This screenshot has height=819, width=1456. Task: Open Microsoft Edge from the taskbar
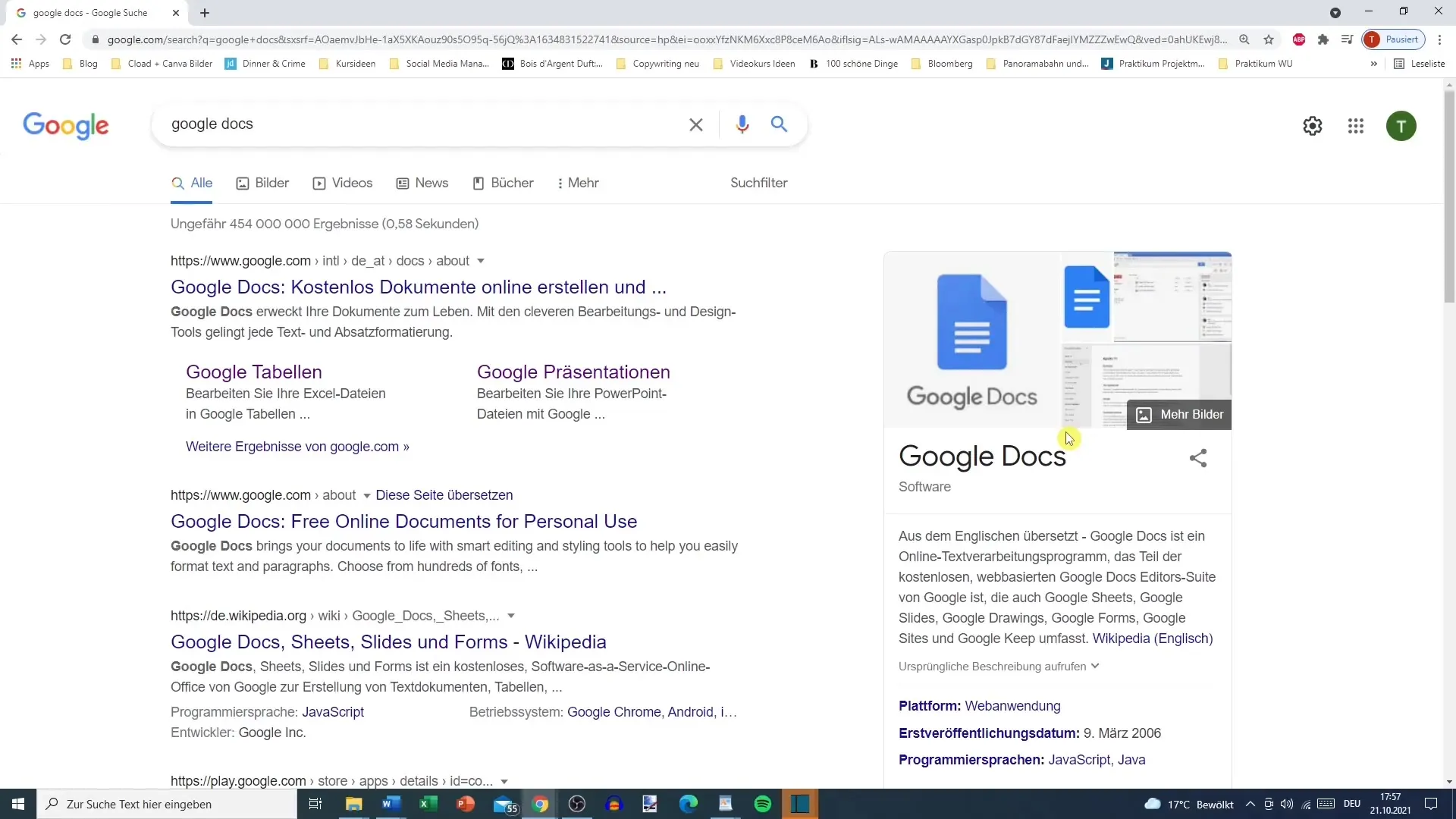[x=689, y=804]
